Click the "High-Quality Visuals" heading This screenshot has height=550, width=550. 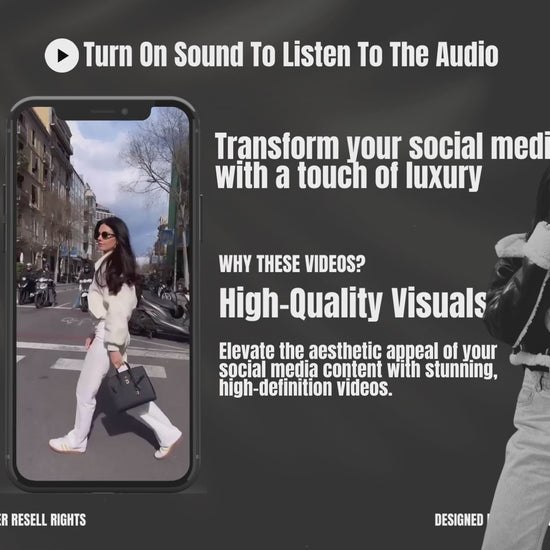click(x=353, y=303)
